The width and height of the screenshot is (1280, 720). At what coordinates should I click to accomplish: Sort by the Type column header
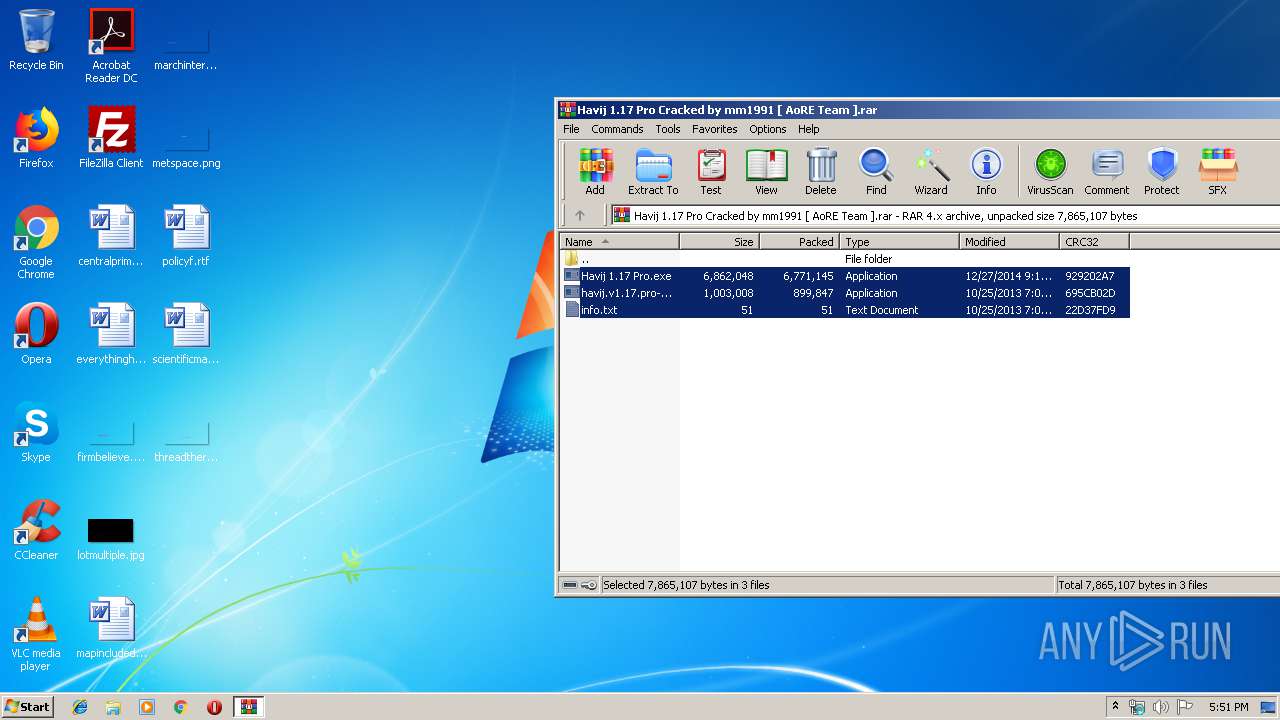(x=900, y=242)
